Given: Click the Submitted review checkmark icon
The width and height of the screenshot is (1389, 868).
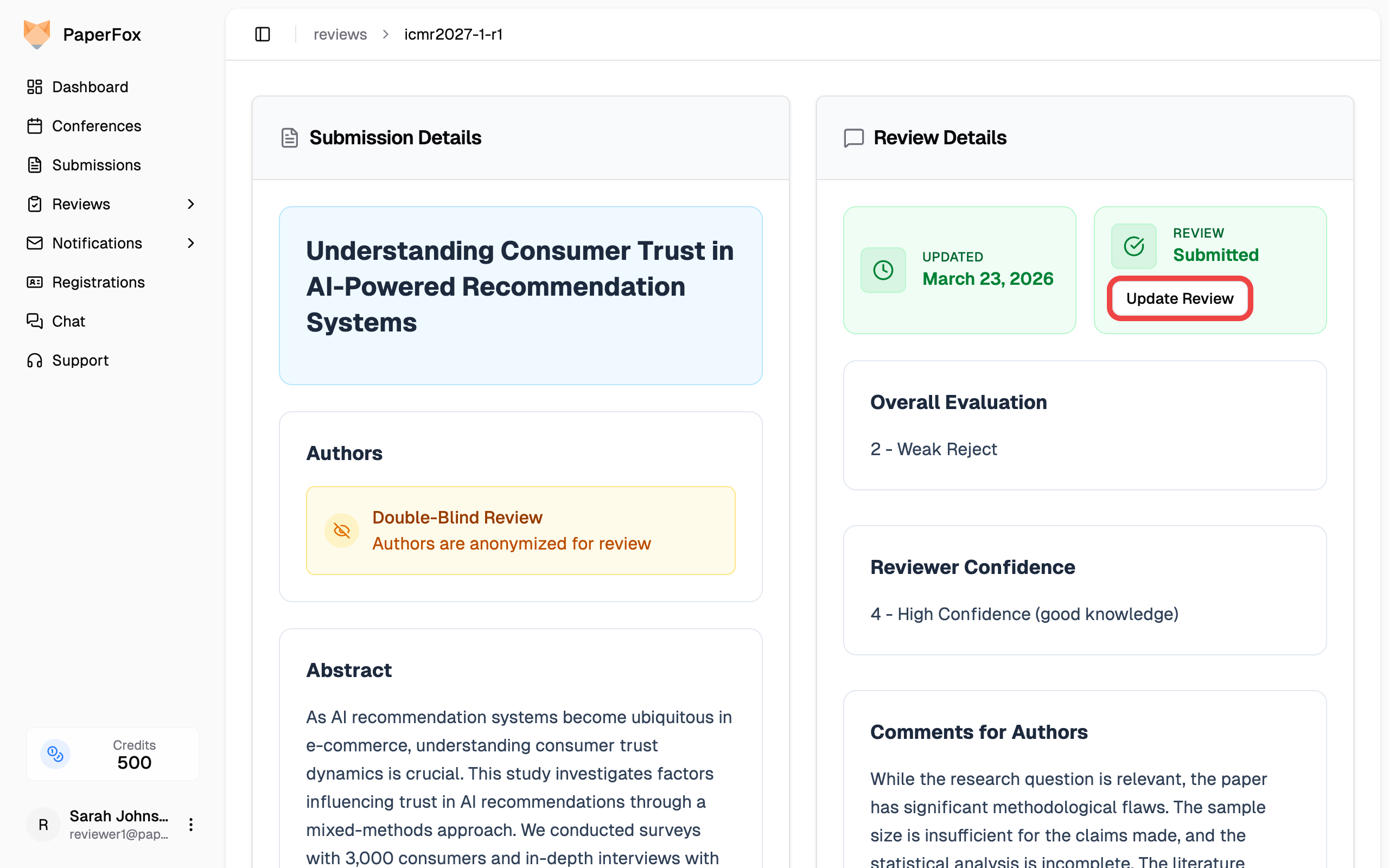Looking at the screenshot, I should click(1133, 246).
